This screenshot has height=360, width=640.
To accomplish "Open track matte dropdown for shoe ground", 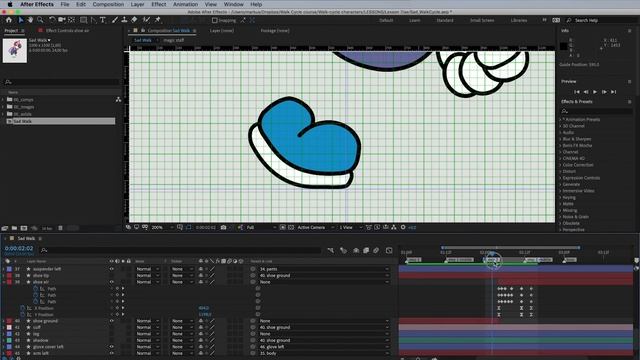I will tap(182, 321).
